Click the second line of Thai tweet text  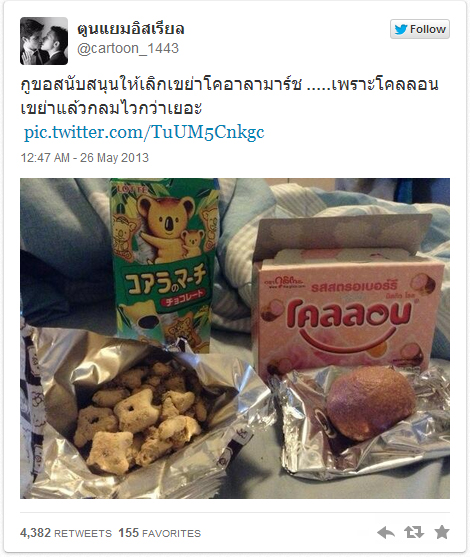click(x=111, y=108)
